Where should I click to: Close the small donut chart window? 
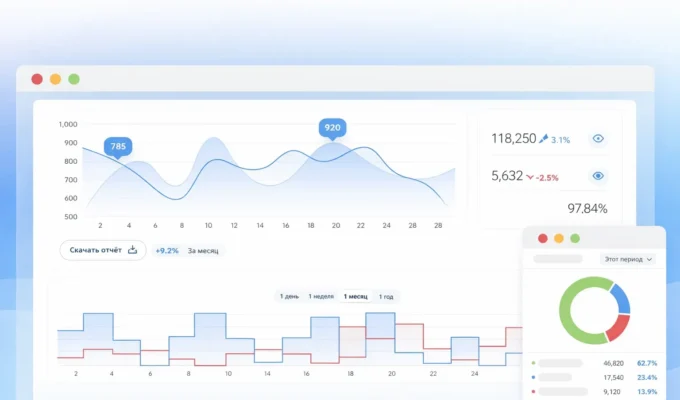click(543, 238)
